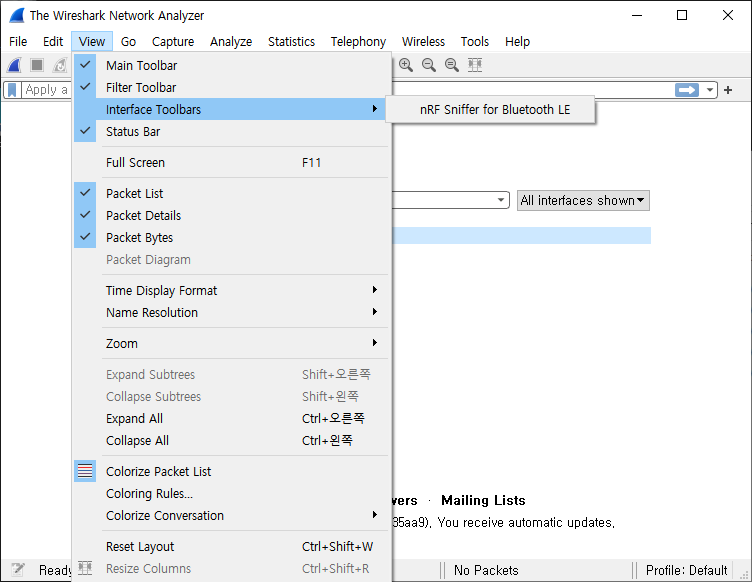Click the zoom in magnifier icon
The height and width of the screenshot is (582, 752).
click(x=406, y=65)
